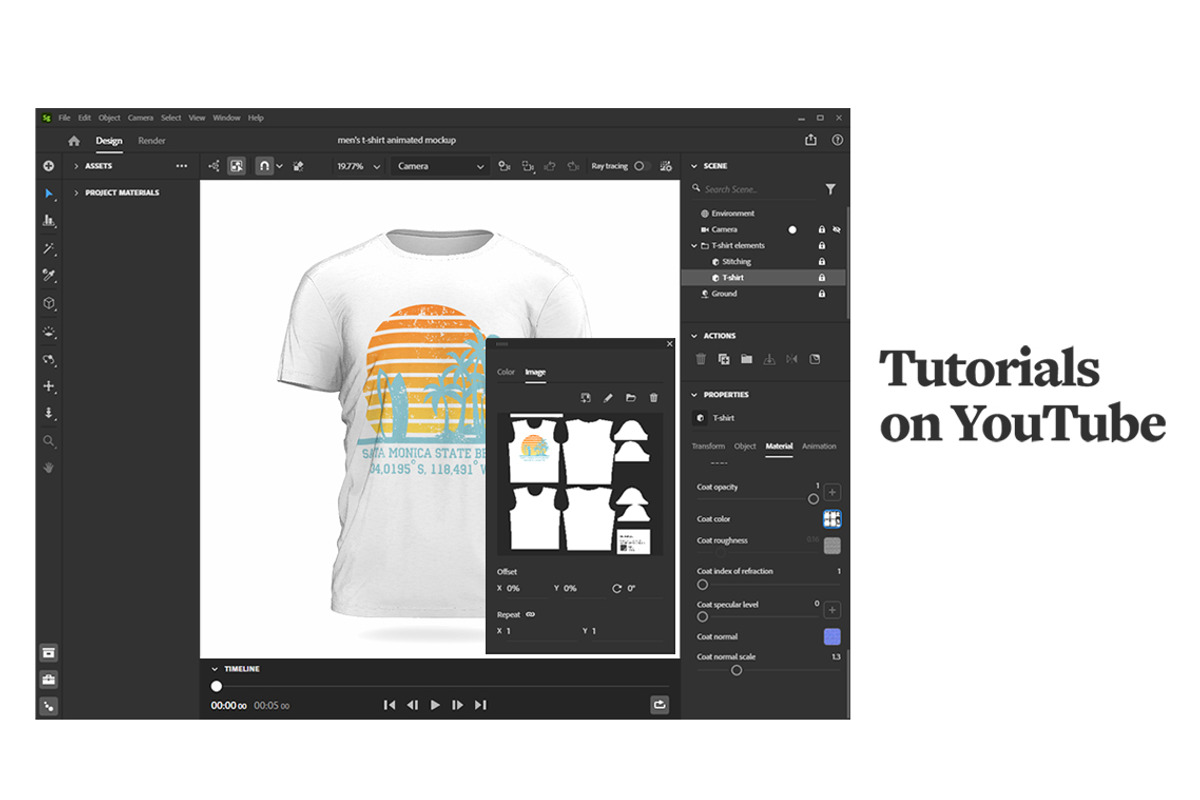Click the Delete trash icon in Actions

point(701,359)
